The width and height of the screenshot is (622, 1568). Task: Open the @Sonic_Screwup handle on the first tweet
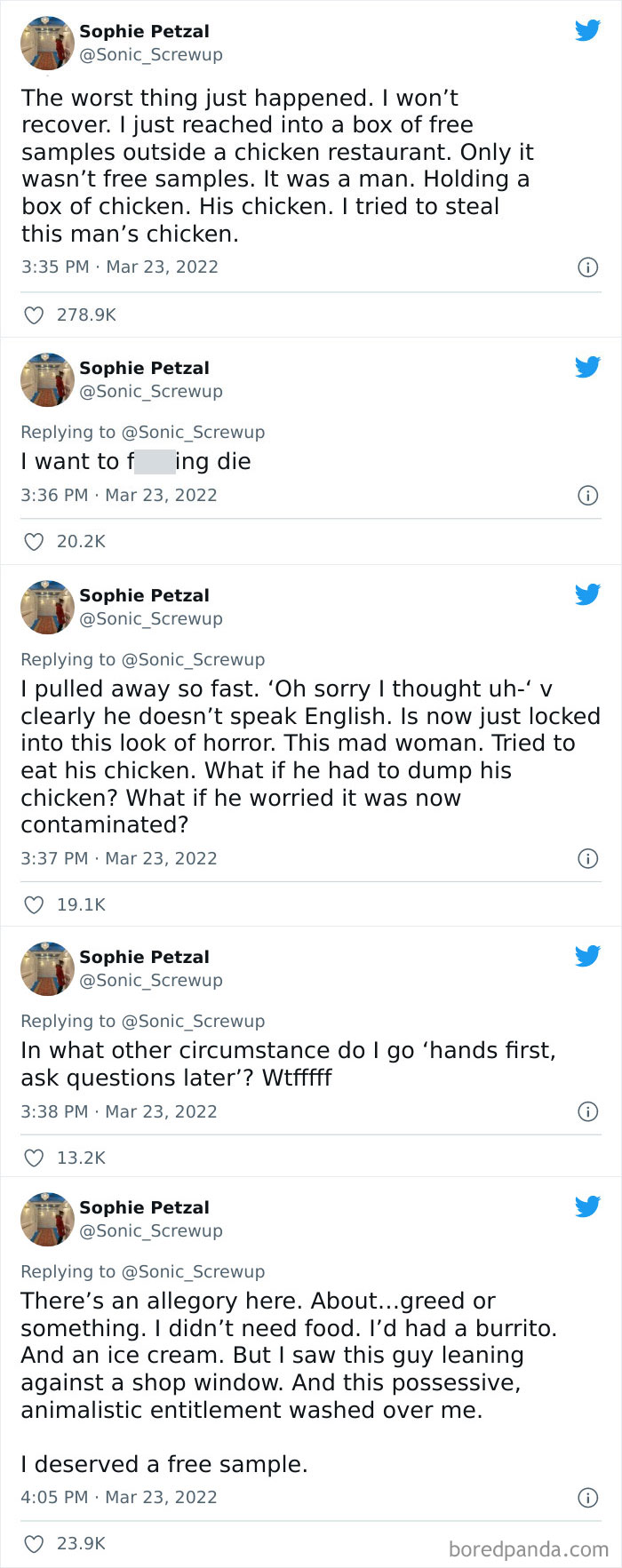pyautogui.click(x=151, y=54)
